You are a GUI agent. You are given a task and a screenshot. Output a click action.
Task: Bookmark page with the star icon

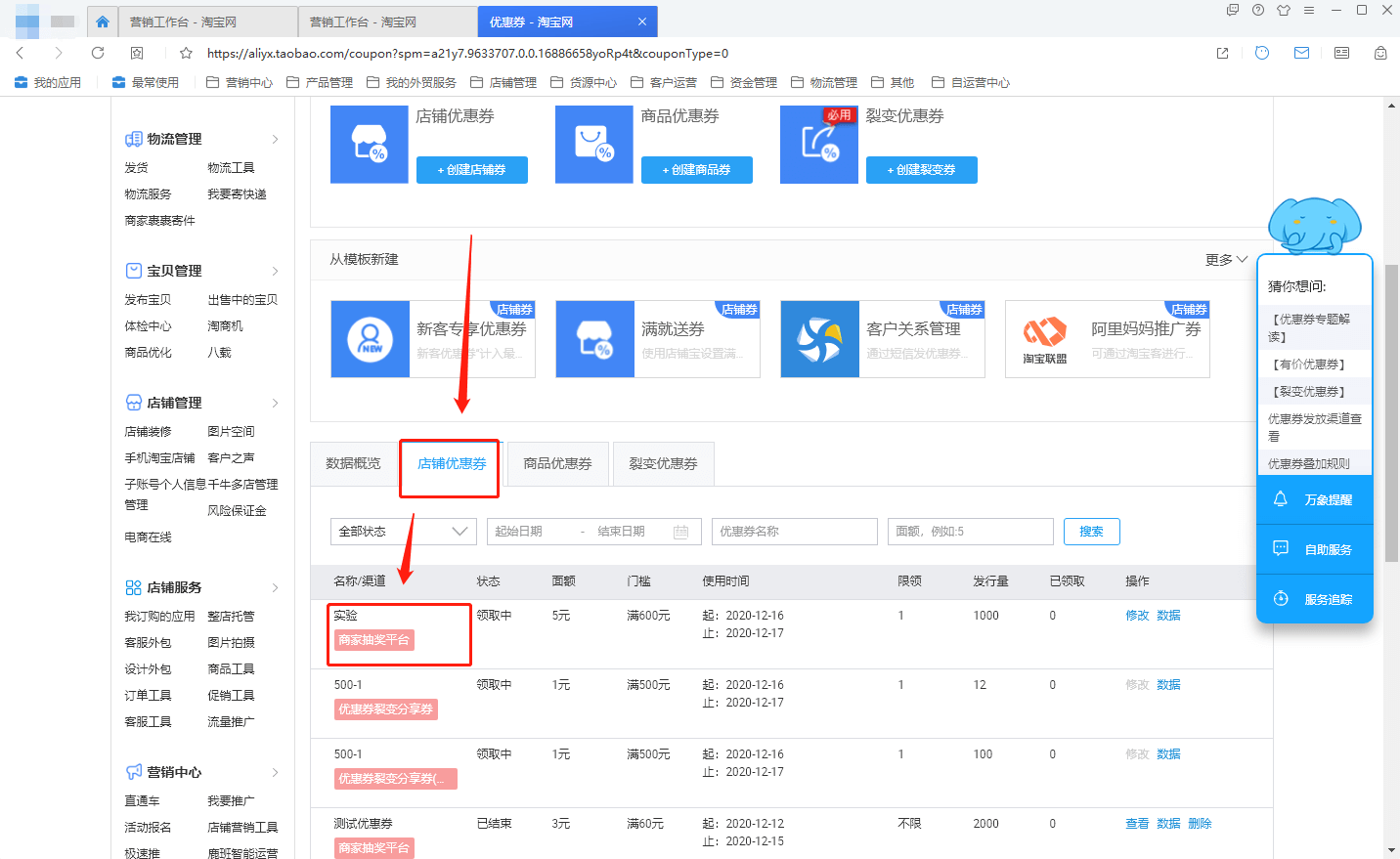pos(186,53)
